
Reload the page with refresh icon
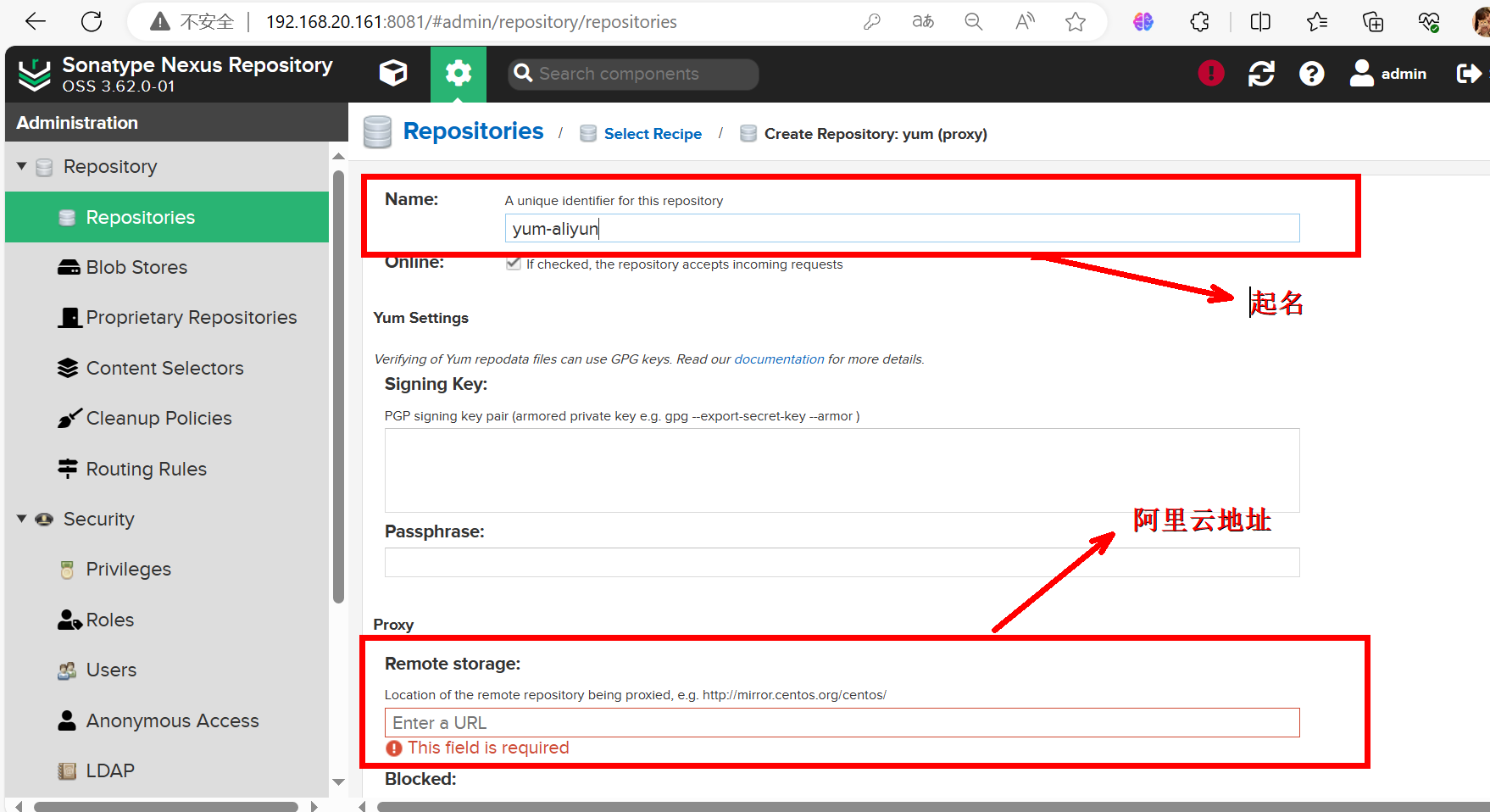point(92,21)
